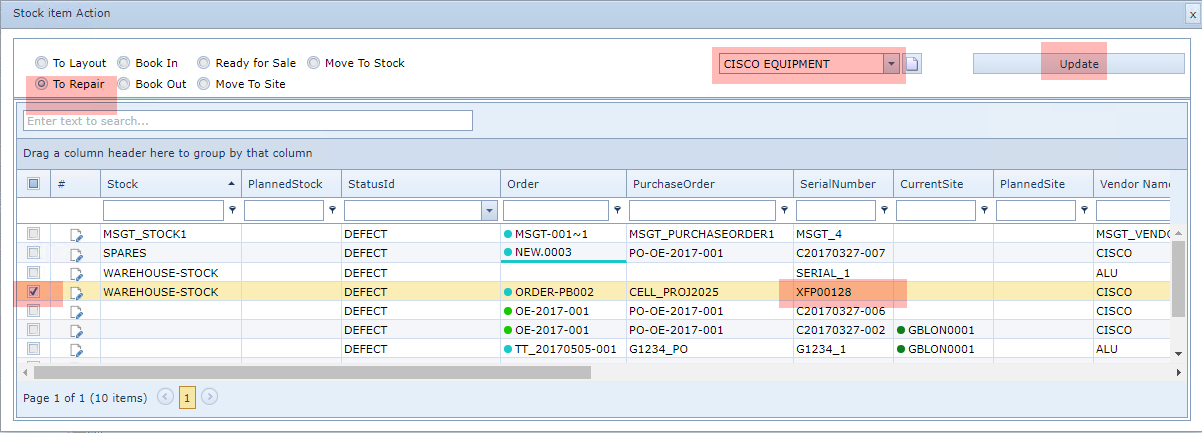The height and width of the screenshot is (433, 1202).
Task: Open the StatusId filter dropdown
Action: (489, 211)
